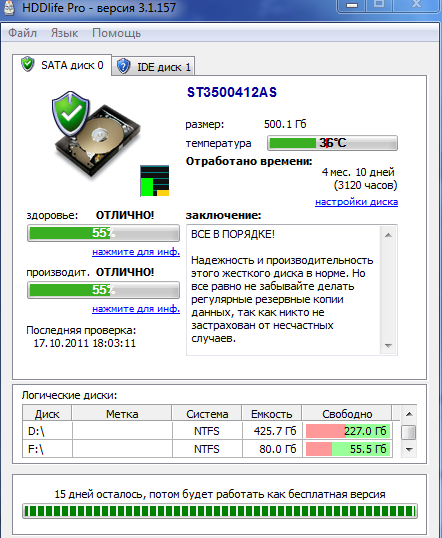Image resolution: width=442 pixels, height=538 pixels.
Task: Select the D:\ drive row
Action: click(208, 431)
